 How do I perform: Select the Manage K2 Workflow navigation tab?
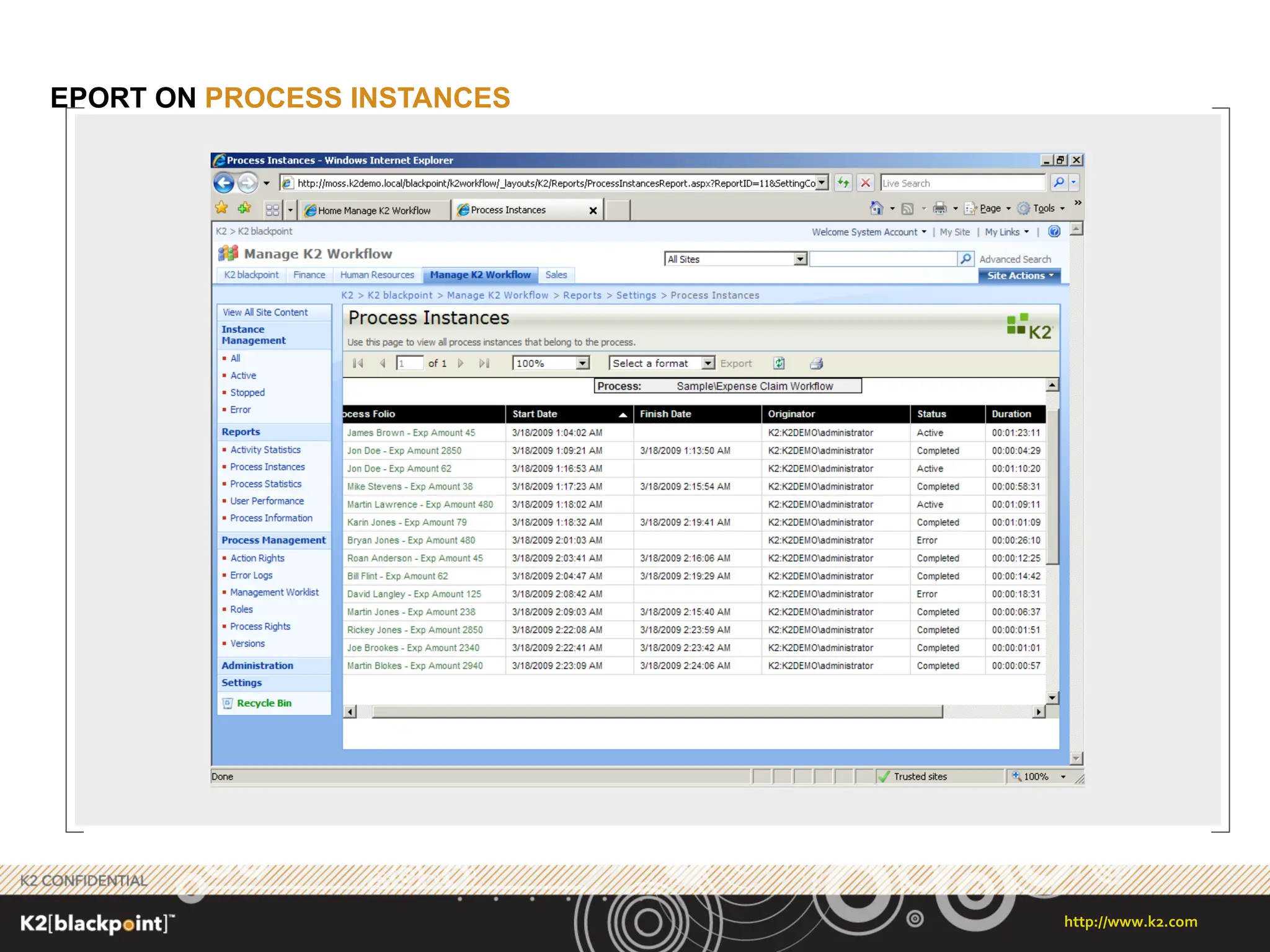481,275
